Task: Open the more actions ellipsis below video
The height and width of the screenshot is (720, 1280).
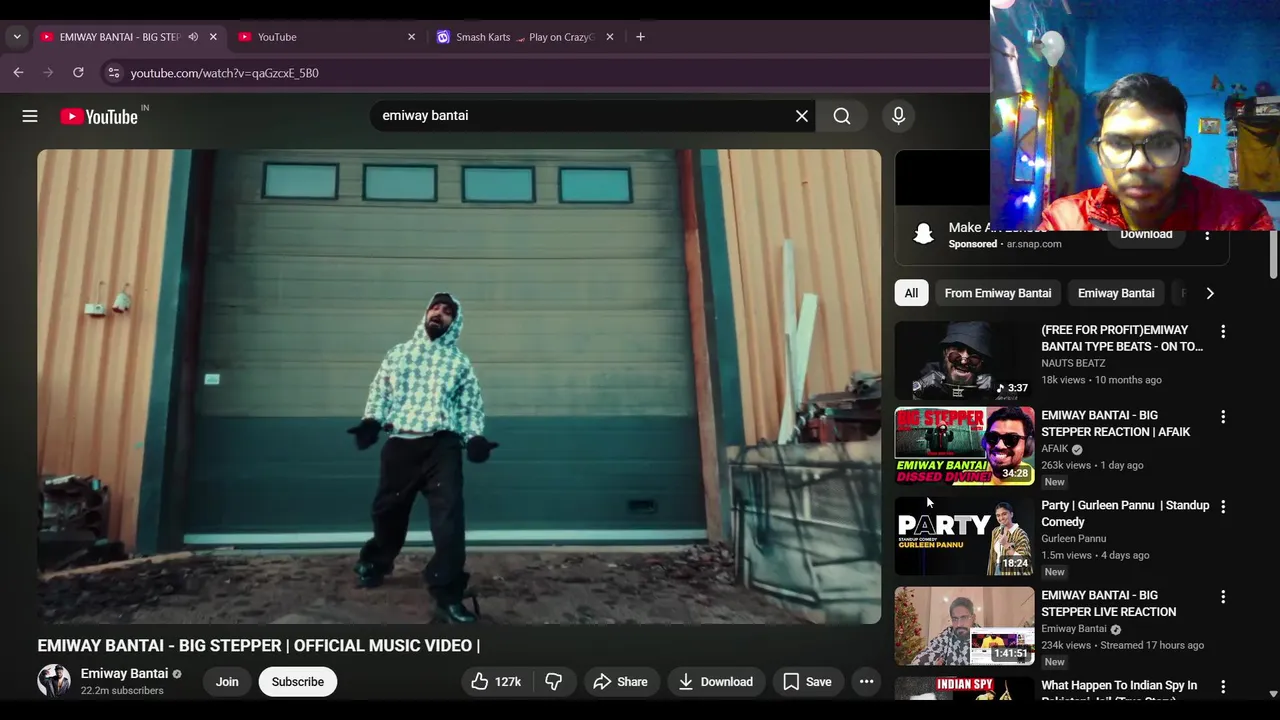Action: pyautogui.click(x=867, y=682)
